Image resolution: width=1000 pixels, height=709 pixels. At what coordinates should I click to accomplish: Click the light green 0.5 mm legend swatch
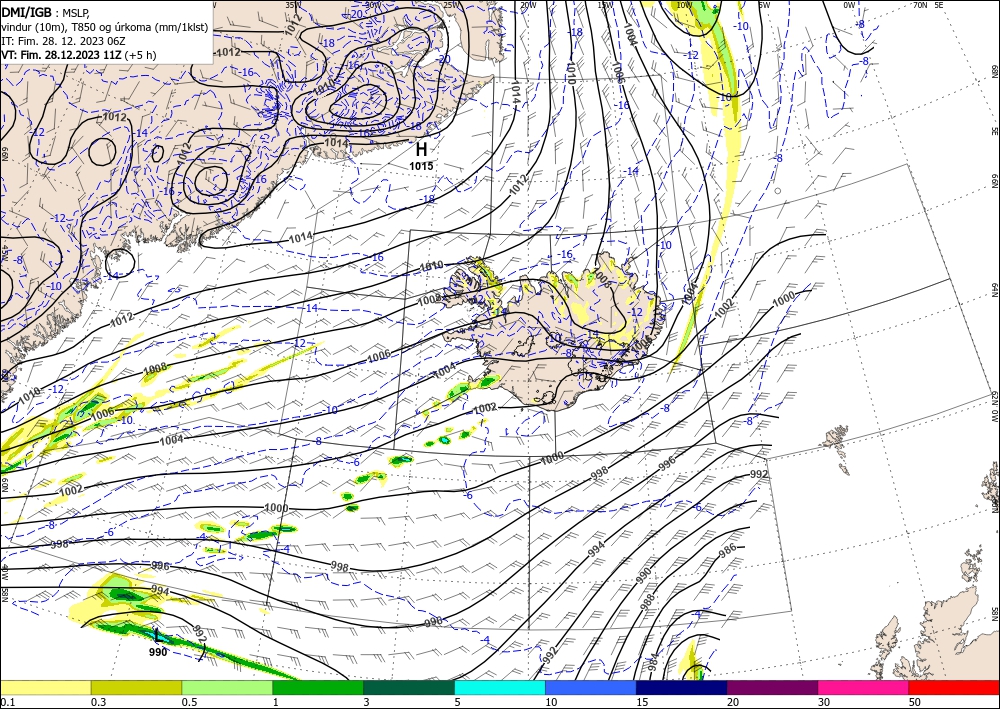tap(227, 687)
